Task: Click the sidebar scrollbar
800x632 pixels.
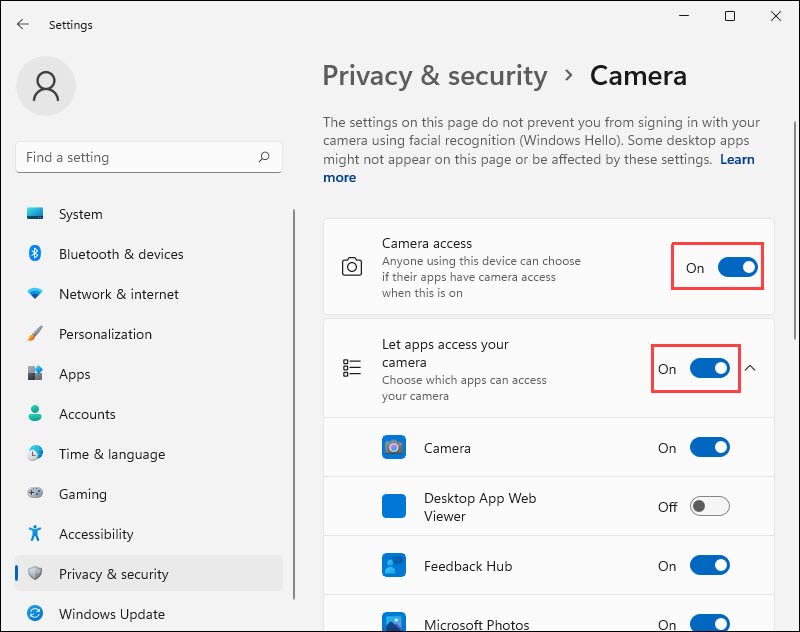Action: [294, 404]
